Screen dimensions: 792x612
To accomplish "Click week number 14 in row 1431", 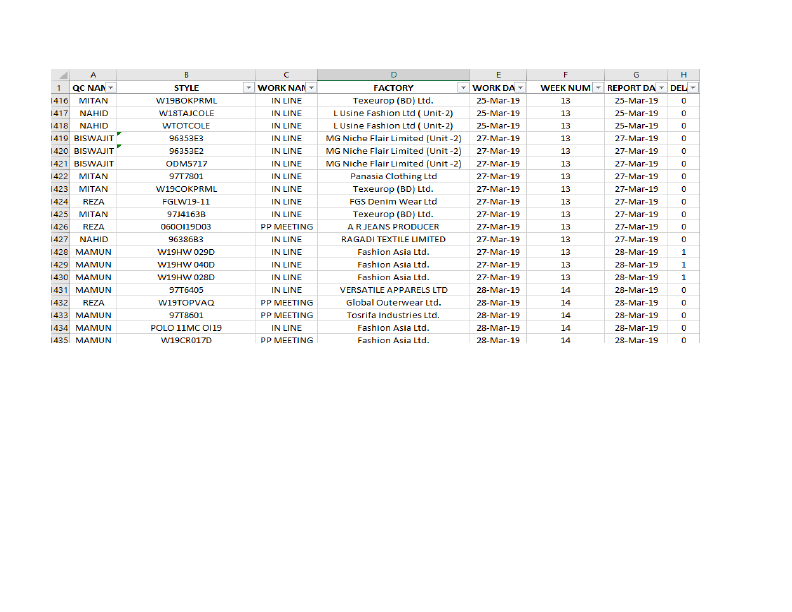I will click(565, 290).
